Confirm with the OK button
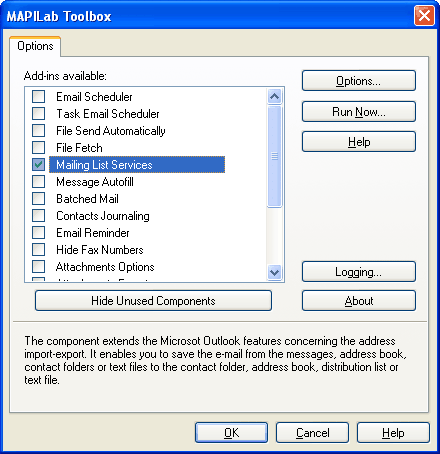 click(x=231, y=433)
